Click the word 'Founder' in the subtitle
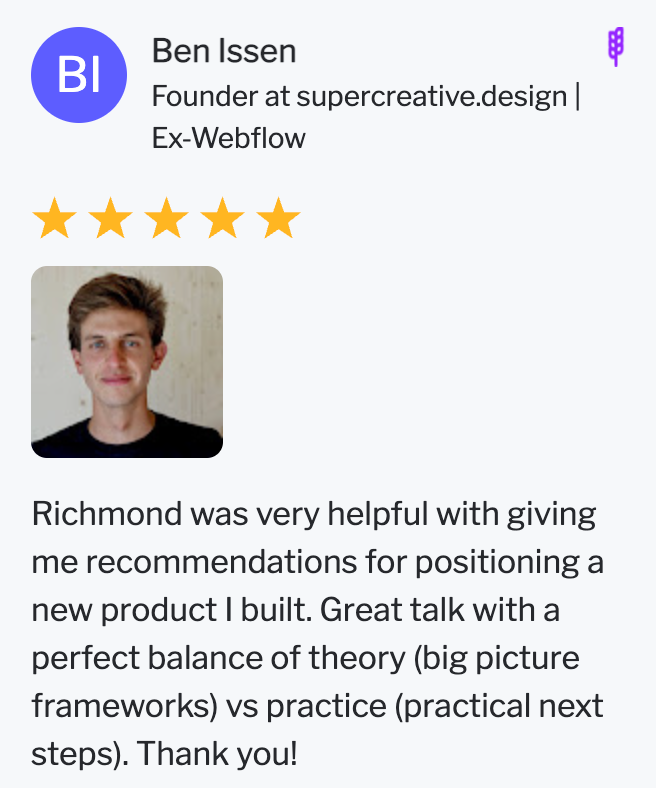Screen dimensions: 656x788 pos(205,96)
